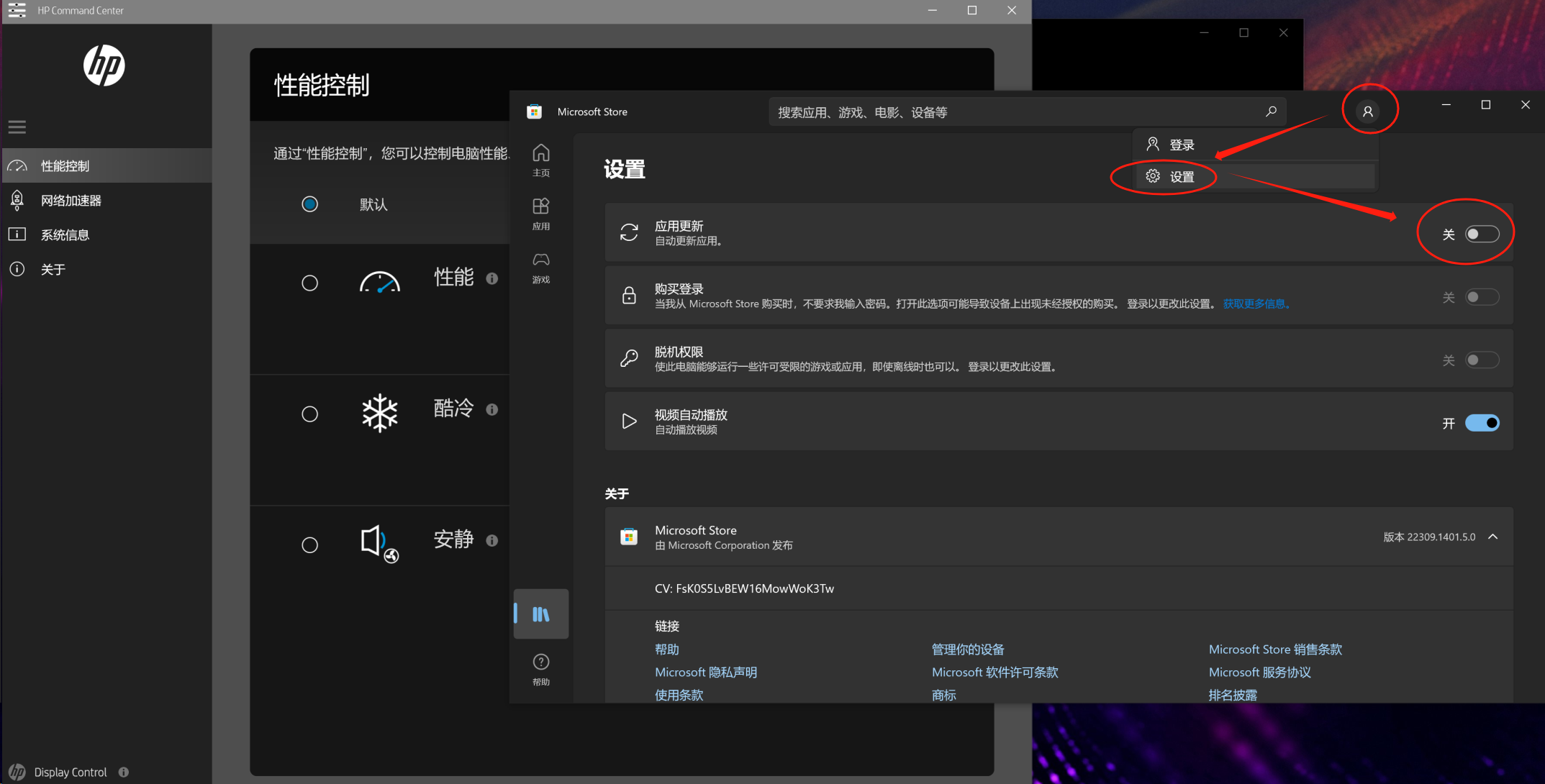Open the library icon in Store sidebar
This screenshot has width=1545, height=784.
541,614
